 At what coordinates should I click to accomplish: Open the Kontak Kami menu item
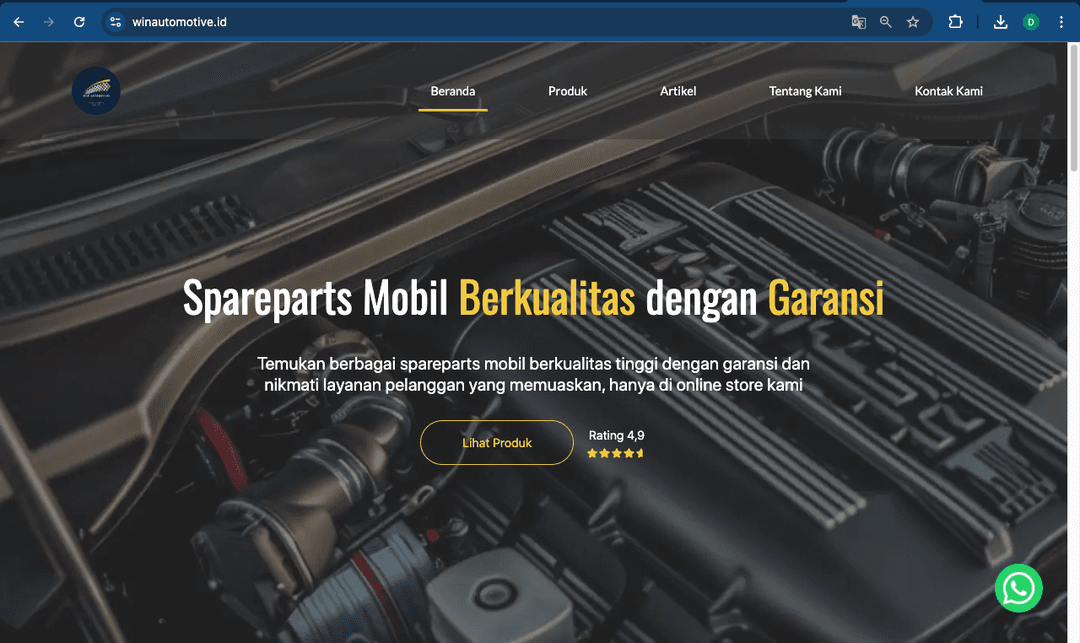[x=948, y=91]
